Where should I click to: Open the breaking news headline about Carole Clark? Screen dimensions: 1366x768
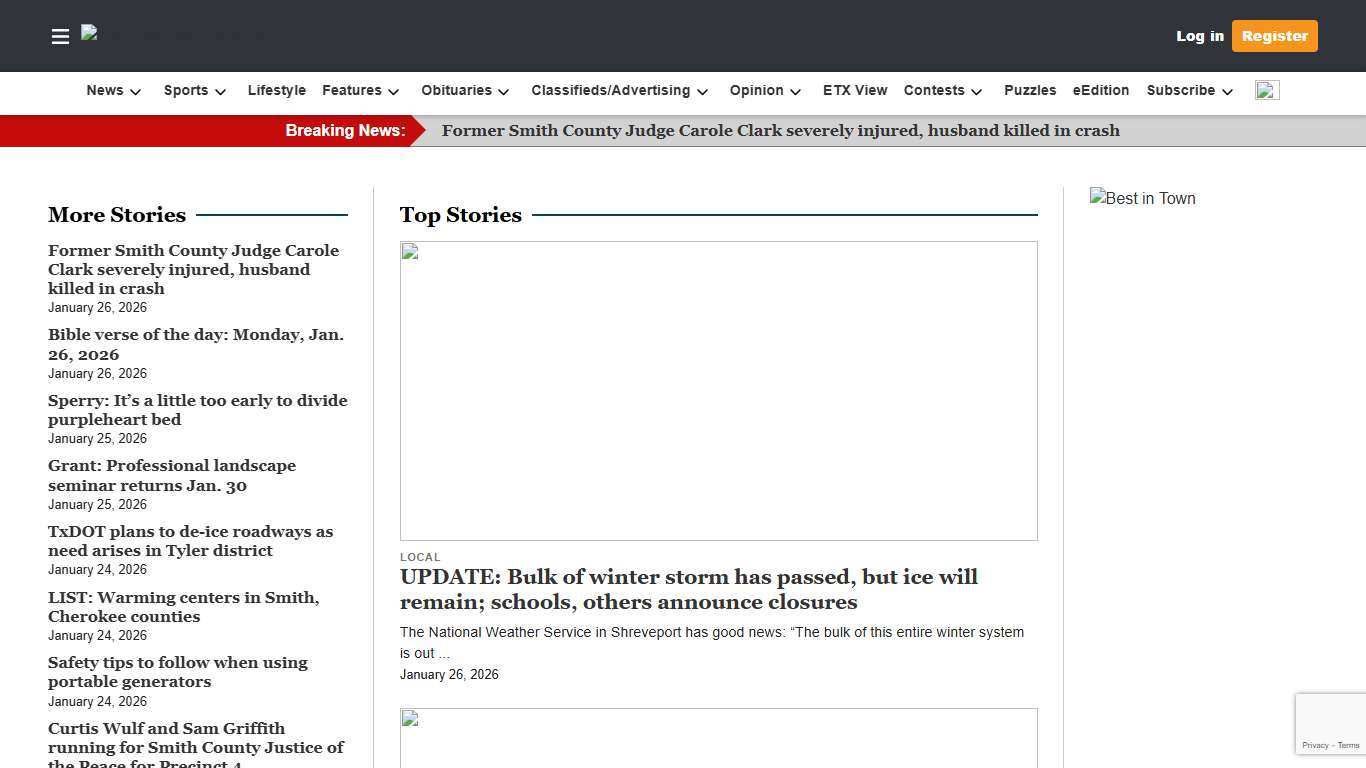click(780, 131)
